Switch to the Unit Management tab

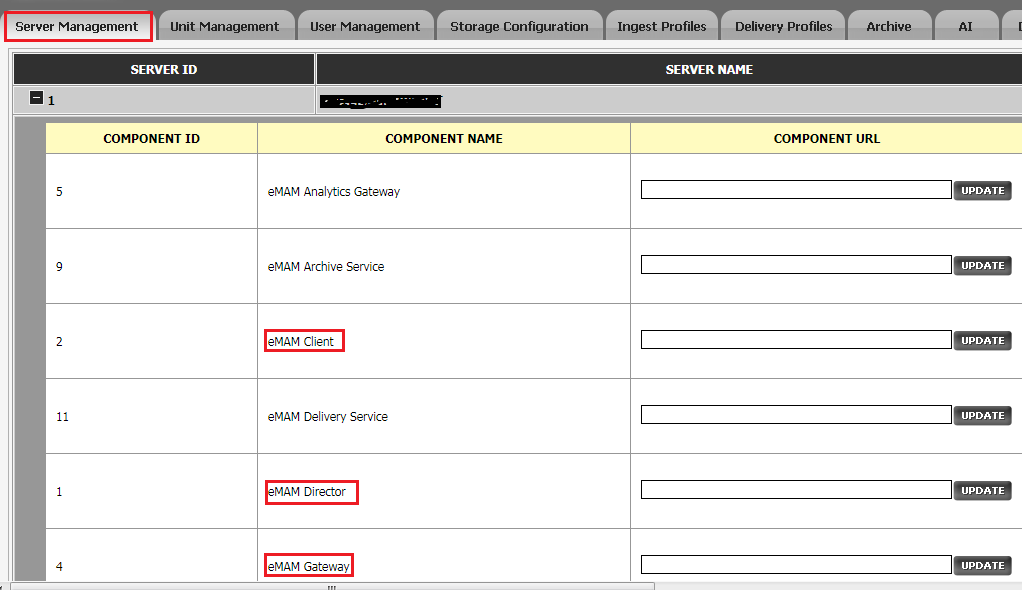click(224, 27)
